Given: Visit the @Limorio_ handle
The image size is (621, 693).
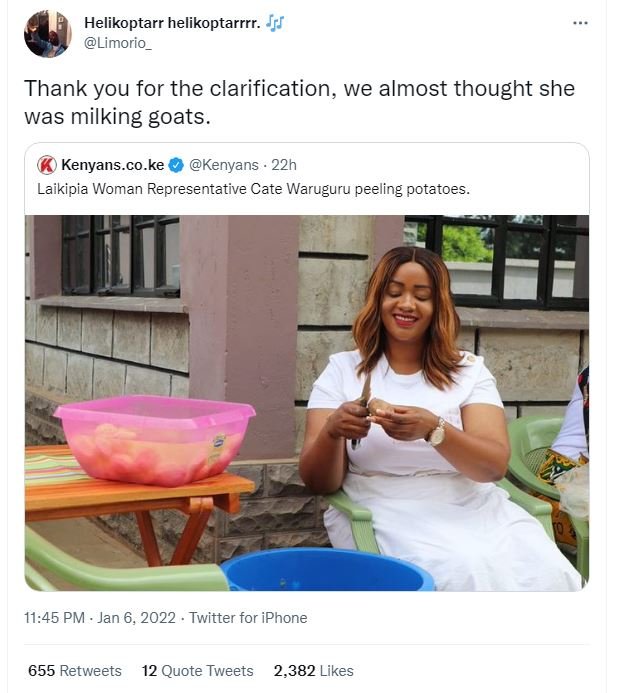Looking at the screenshot, I should (125, 43).
